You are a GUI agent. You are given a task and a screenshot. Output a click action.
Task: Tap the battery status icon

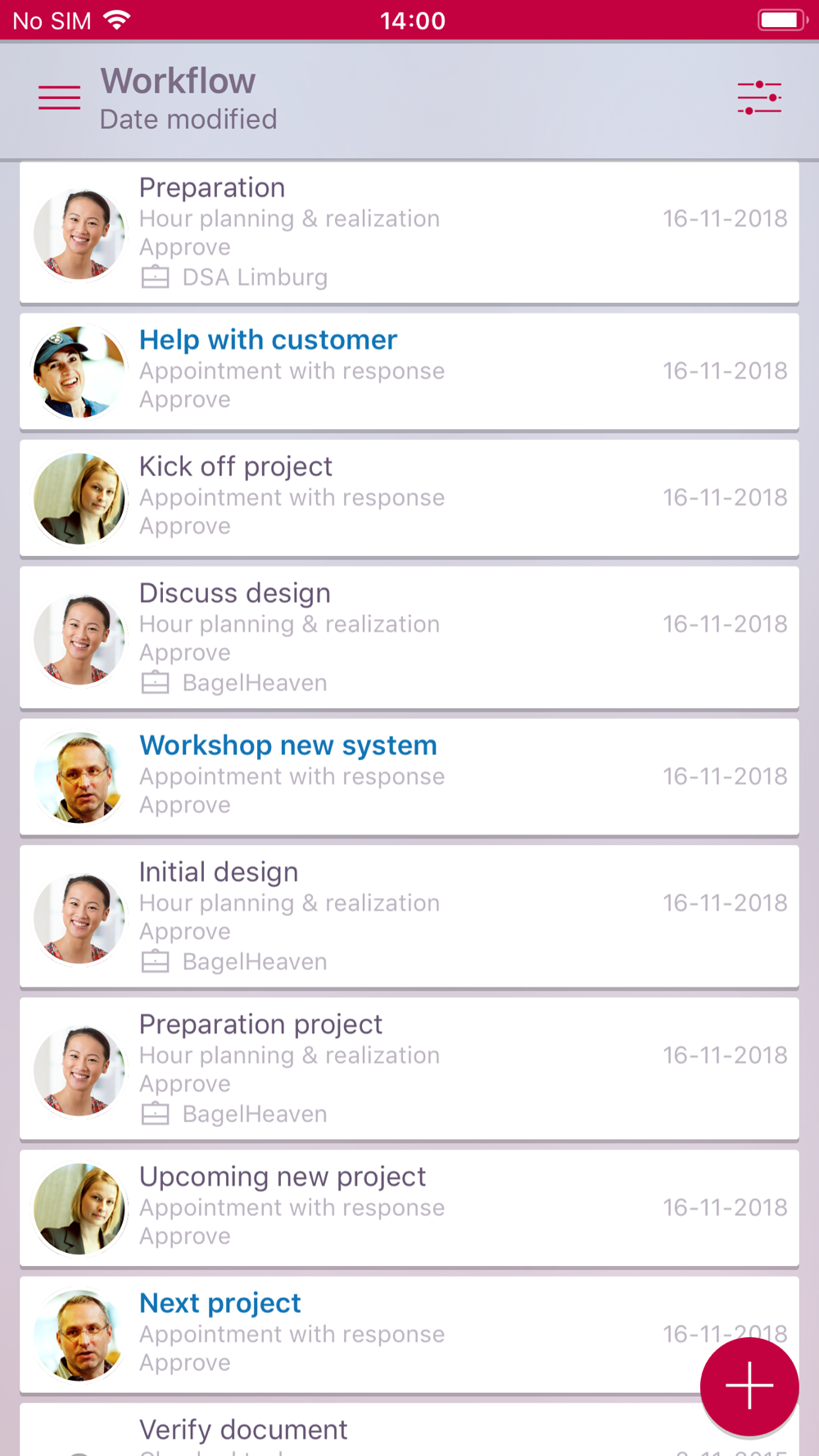coord(781,20)
